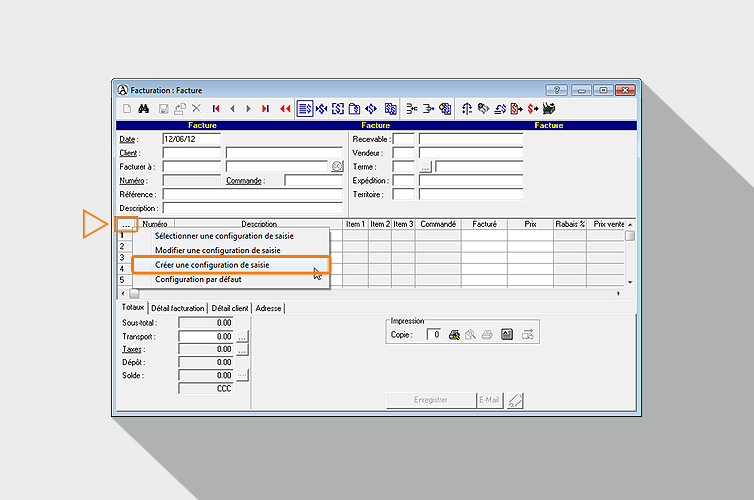Viewport: 754px width, 500px height.
Task: Click the Date field showing 12/06/12
Action: point(191,139)
